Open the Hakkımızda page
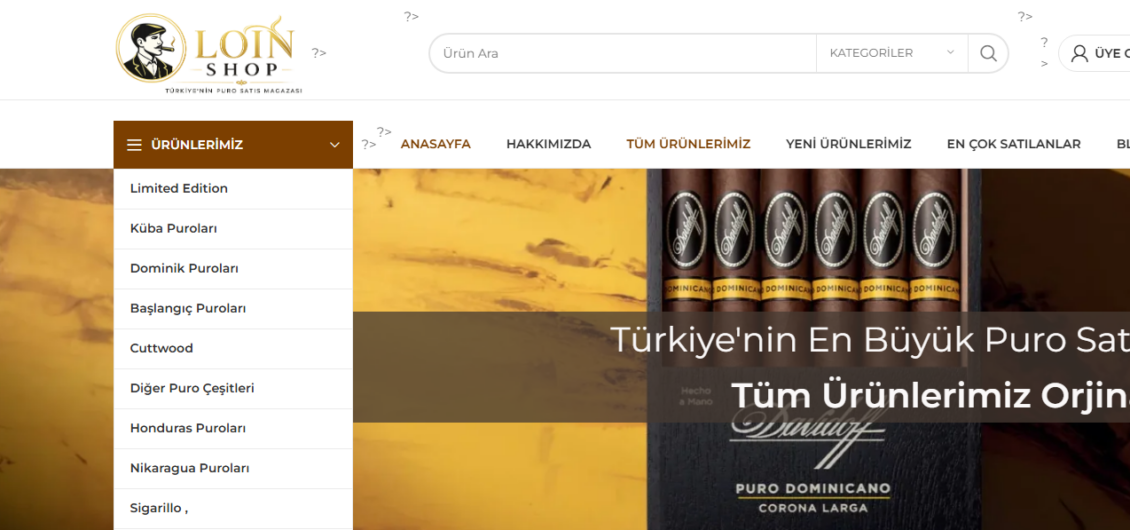1130x530 pixels. tap(548, 144)
